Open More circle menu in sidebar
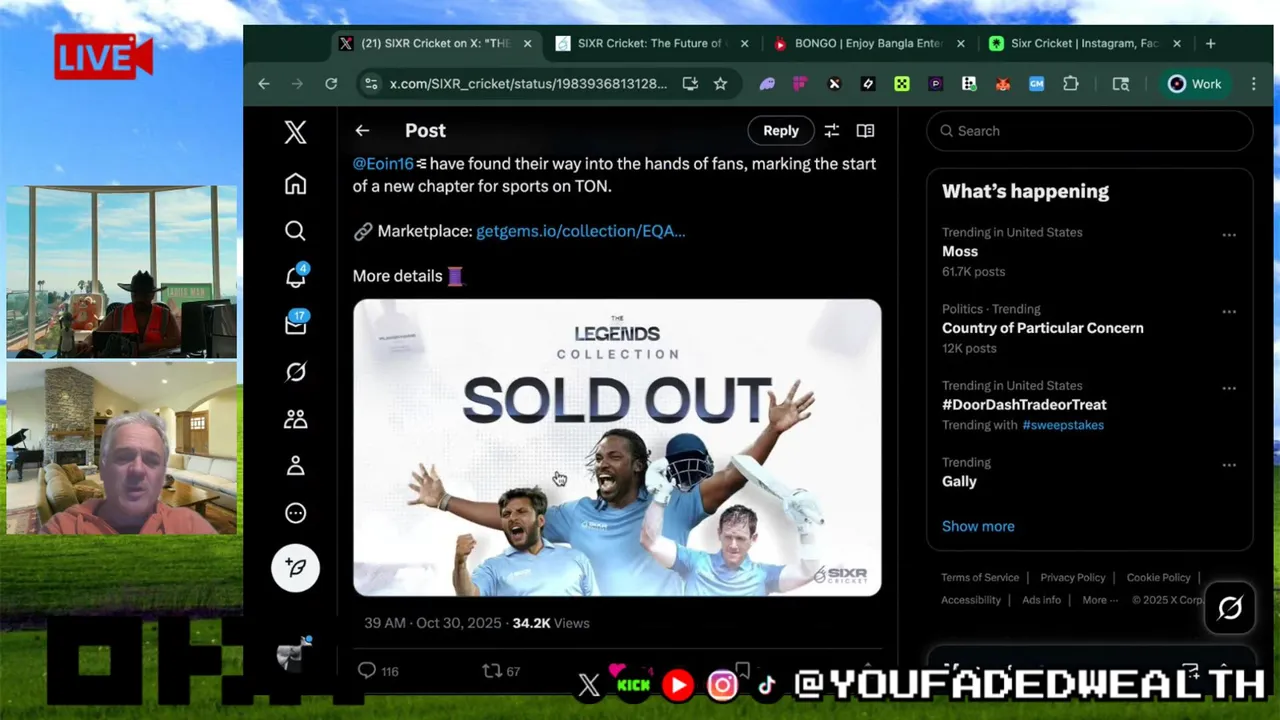Image resolution: width=1280 pixels, height=720 pixels. point(295,513)
